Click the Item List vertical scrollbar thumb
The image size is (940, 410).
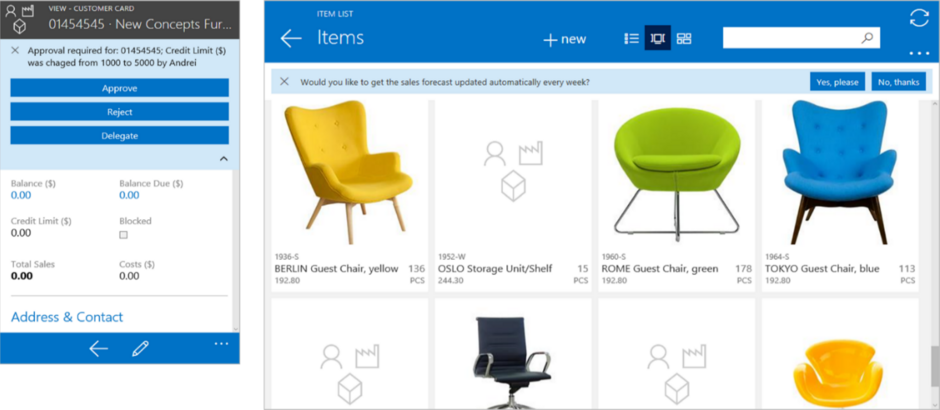pos(935,367)
